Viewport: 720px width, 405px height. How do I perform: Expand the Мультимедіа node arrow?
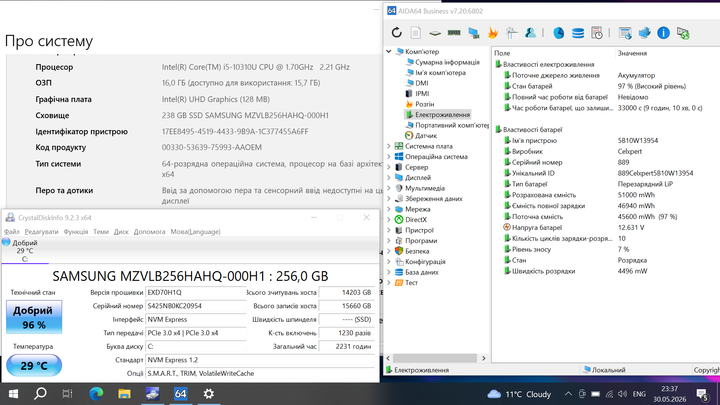coord(389,188)
